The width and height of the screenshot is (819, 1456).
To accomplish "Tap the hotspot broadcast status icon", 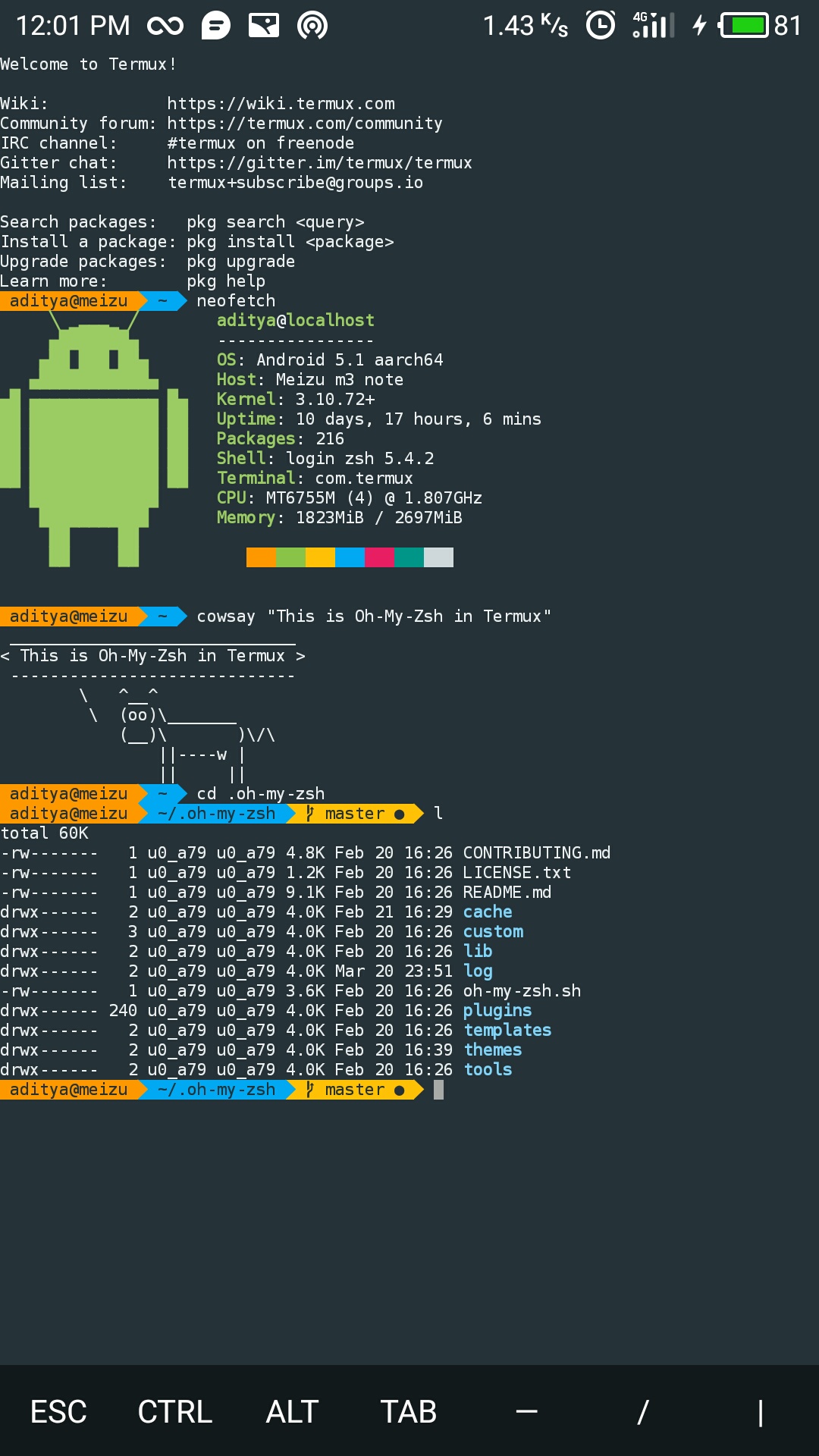I will coord(312,26).
